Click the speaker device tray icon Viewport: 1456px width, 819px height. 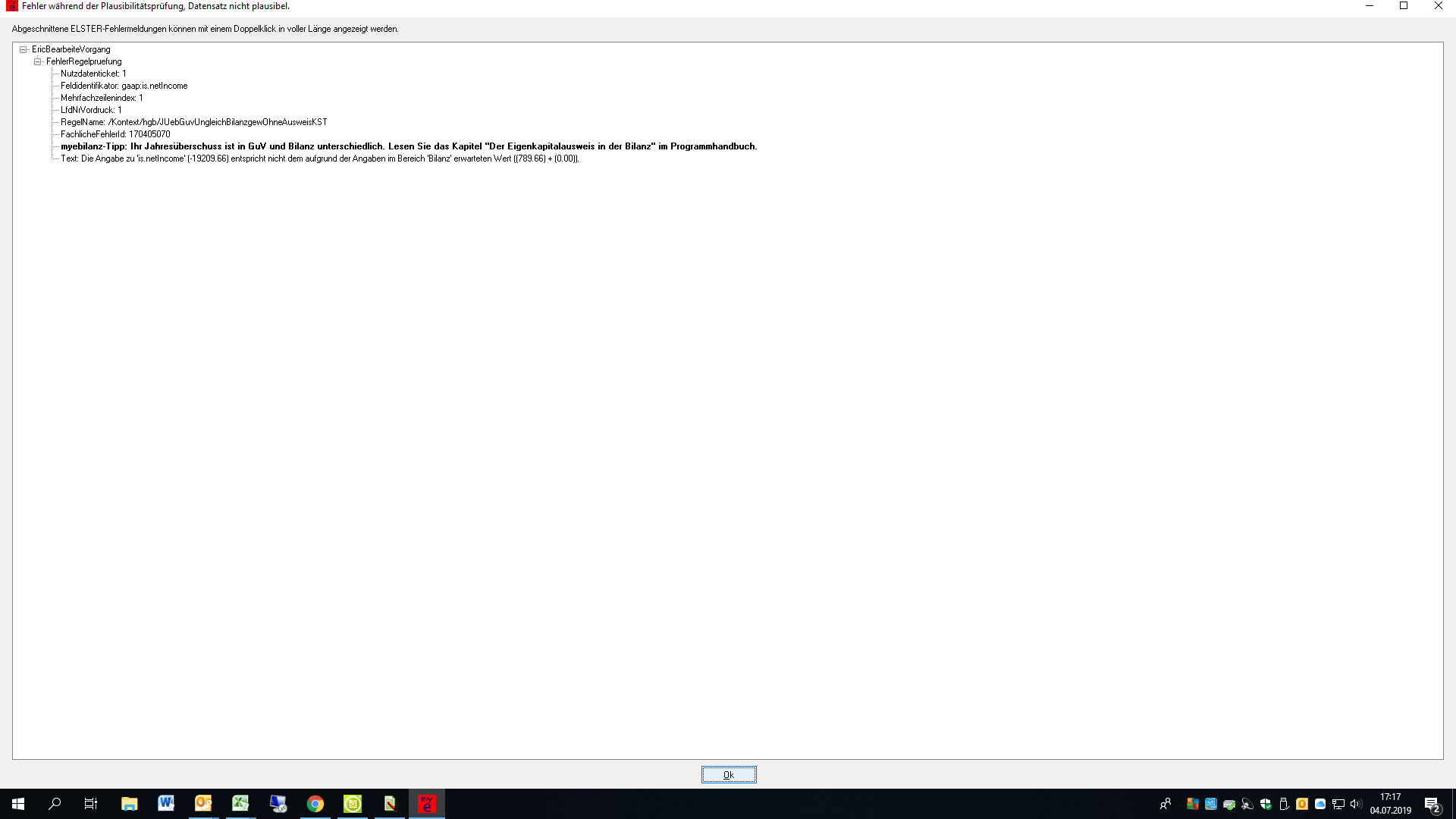1247,804
